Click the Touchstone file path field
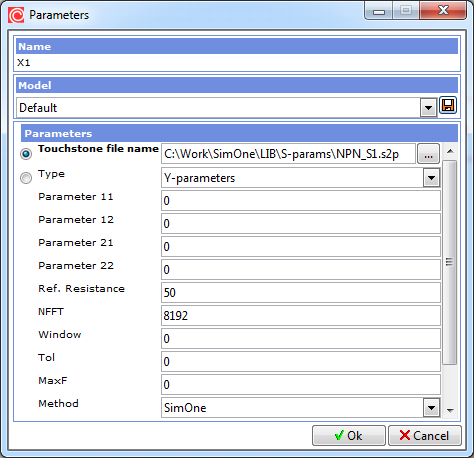474x458 pixels. tap(288, 154)
